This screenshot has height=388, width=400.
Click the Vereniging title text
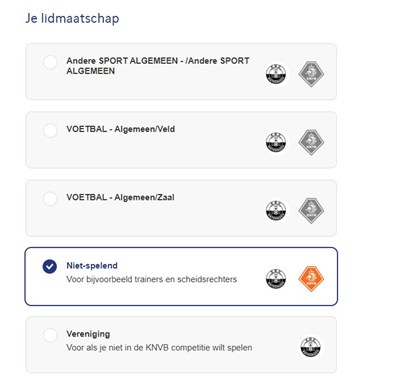point(88,334)
